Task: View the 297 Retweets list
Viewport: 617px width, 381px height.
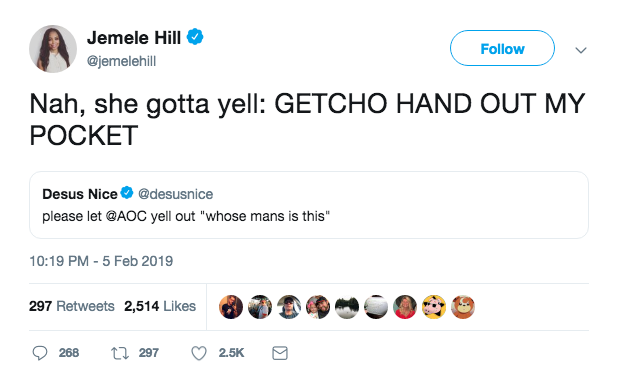Action: click(72, 306)
